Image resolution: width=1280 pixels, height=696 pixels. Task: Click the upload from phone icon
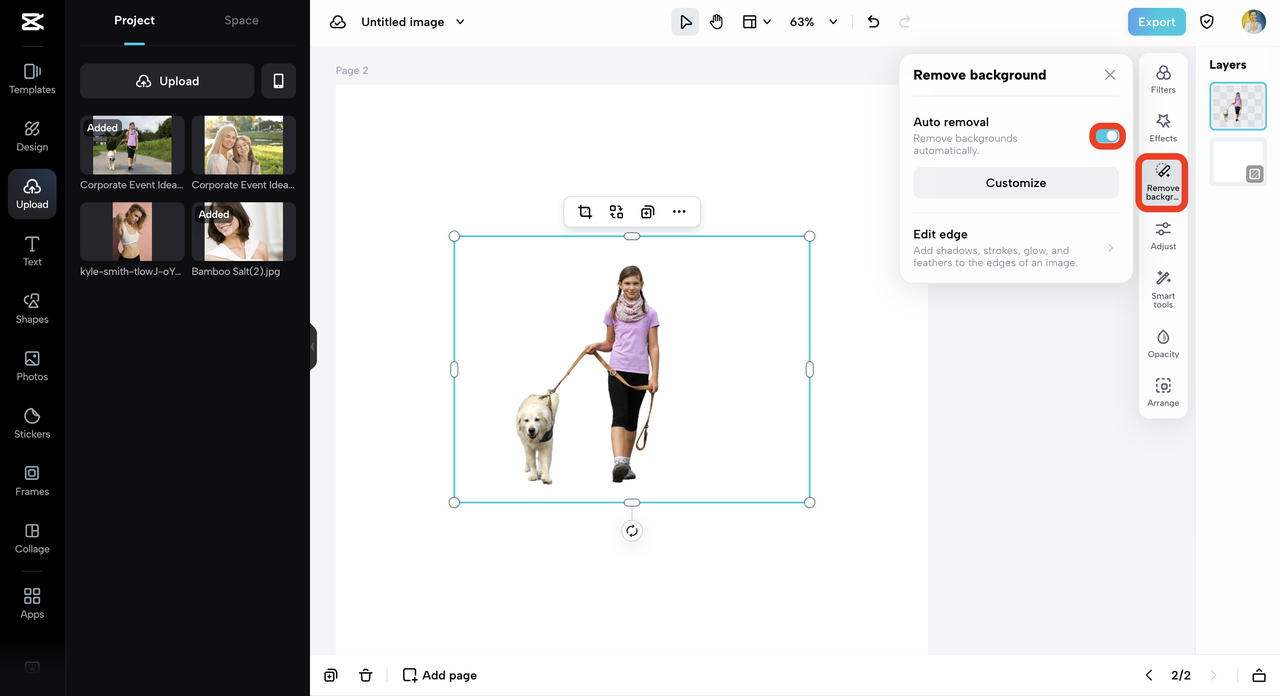coord(278,81)
